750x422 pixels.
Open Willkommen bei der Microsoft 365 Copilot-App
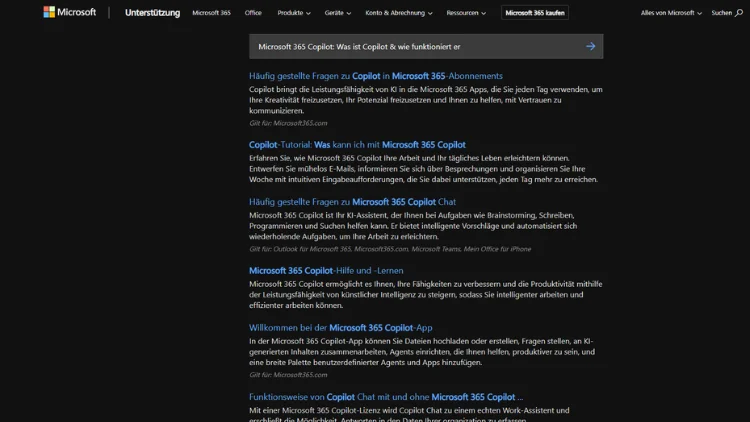(x=341, y=328)
